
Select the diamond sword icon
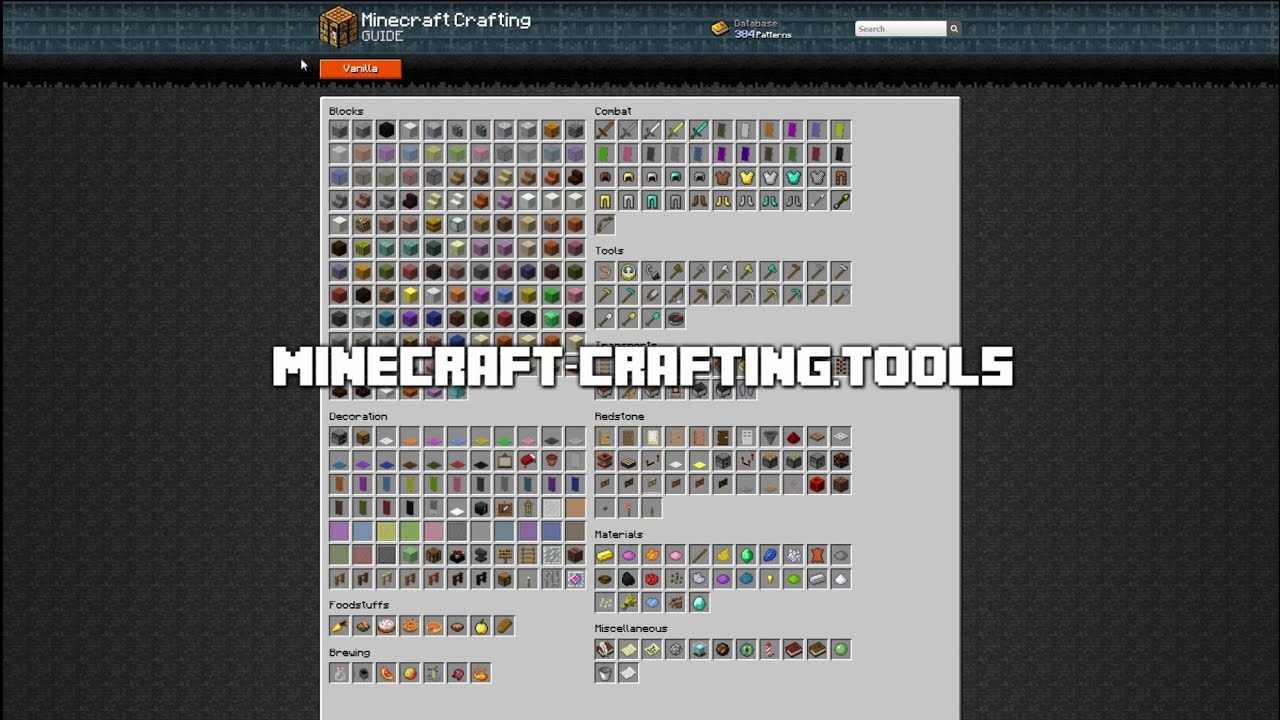pos(699,130)
